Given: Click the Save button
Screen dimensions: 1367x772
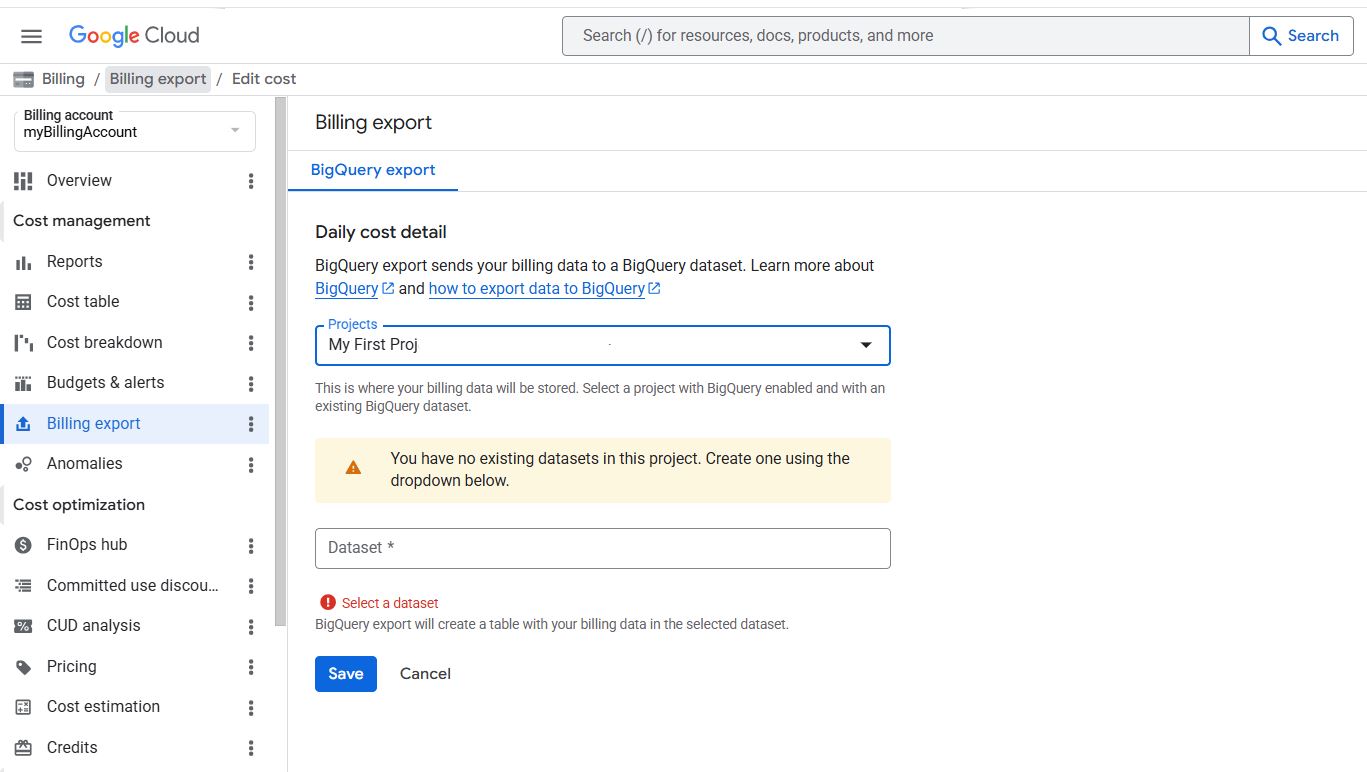Looking at the screenshot, I should 346,674.
